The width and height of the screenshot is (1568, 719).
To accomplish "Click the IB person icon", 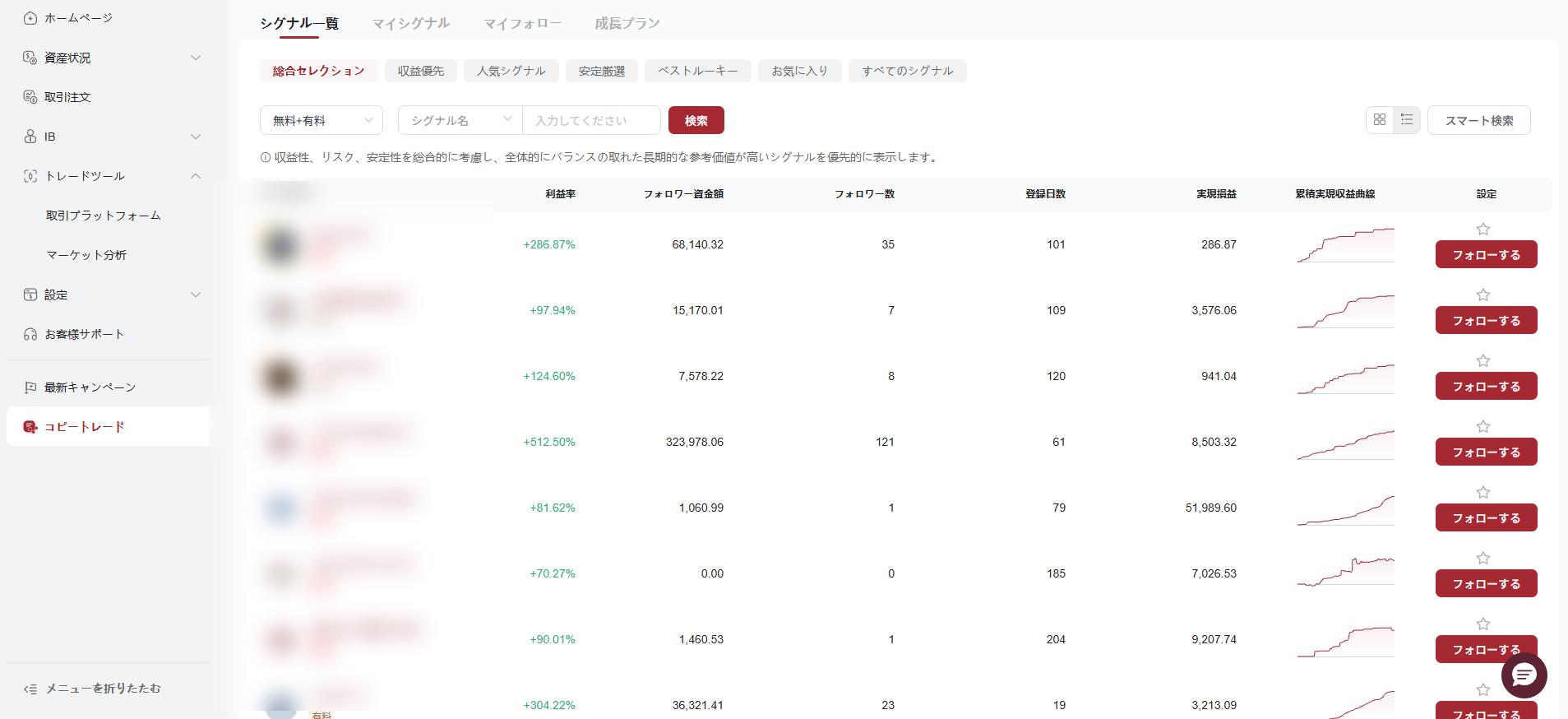I will [x=30, y=137].
